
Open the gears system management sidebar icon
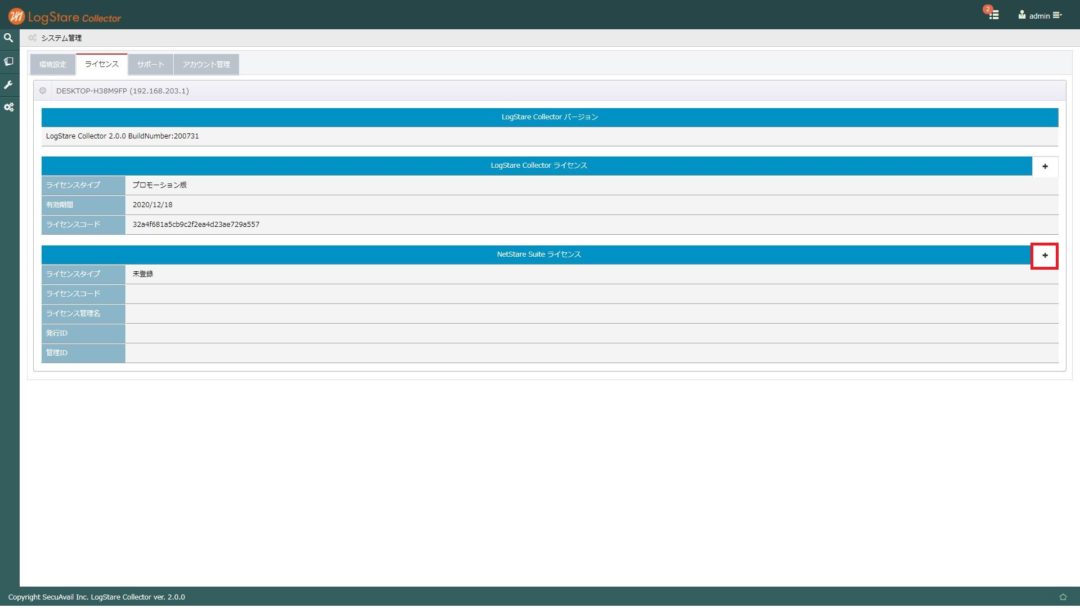(x=8, y=107)
